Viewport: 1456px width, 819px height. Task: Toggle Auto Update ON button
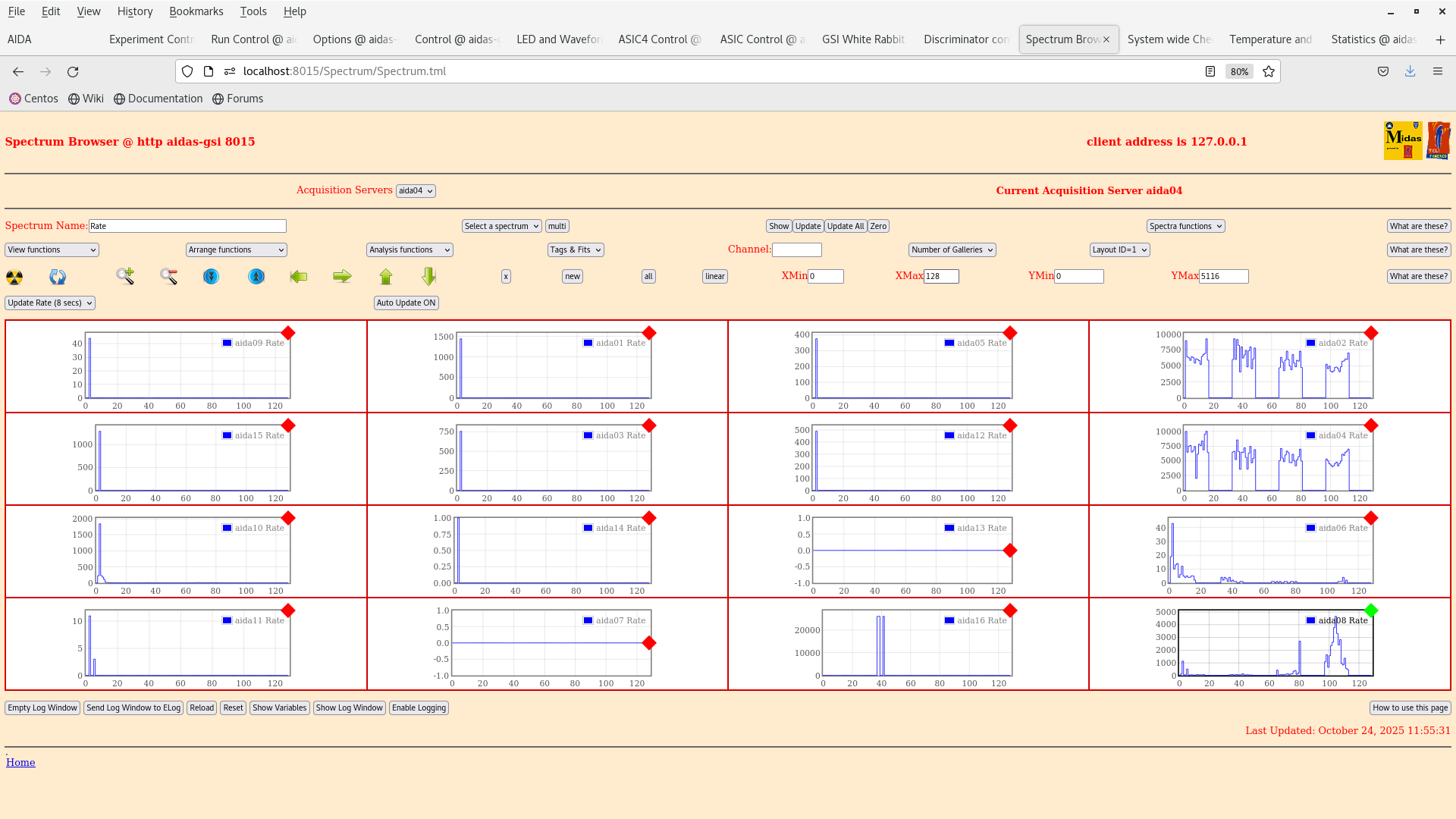coord(406,303)
